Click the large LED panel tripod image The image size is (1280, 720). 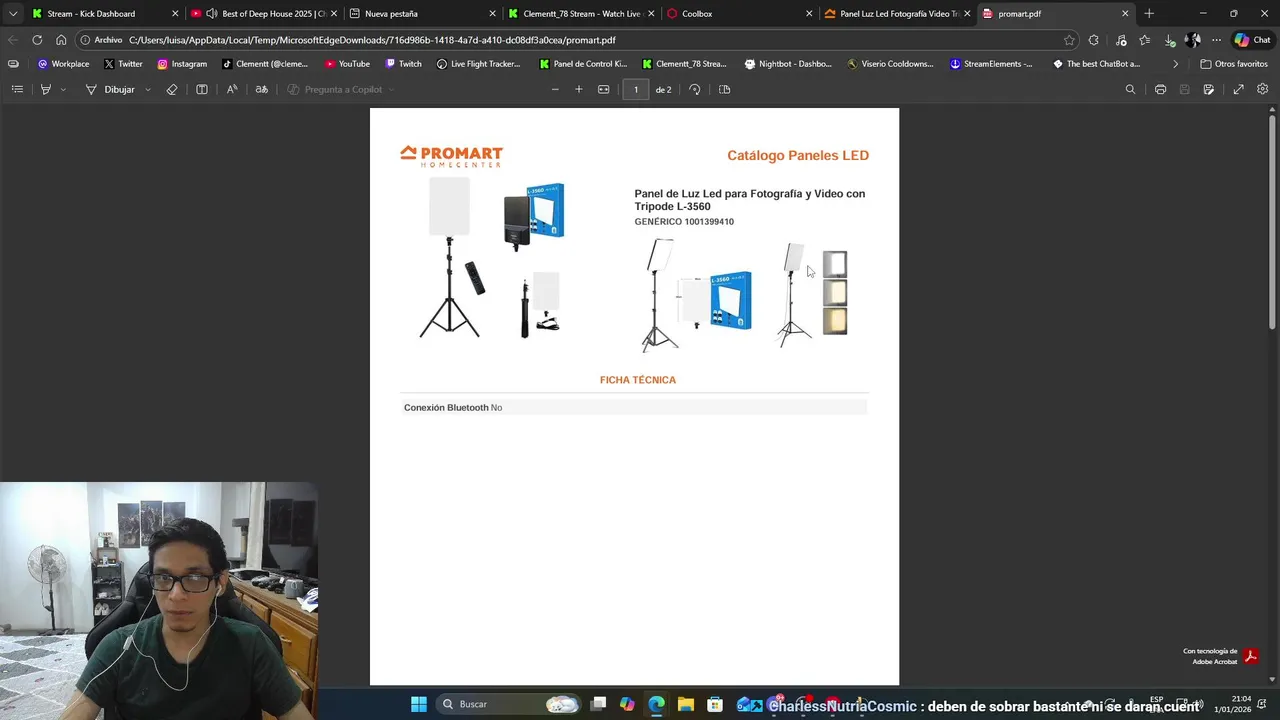click(450, 258)
